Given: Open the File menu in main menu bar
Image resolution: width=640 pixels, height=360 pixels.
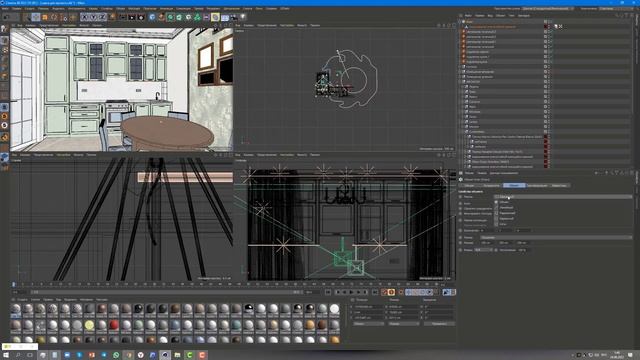Looking at the screenshot, I should (x=5, y=8).
